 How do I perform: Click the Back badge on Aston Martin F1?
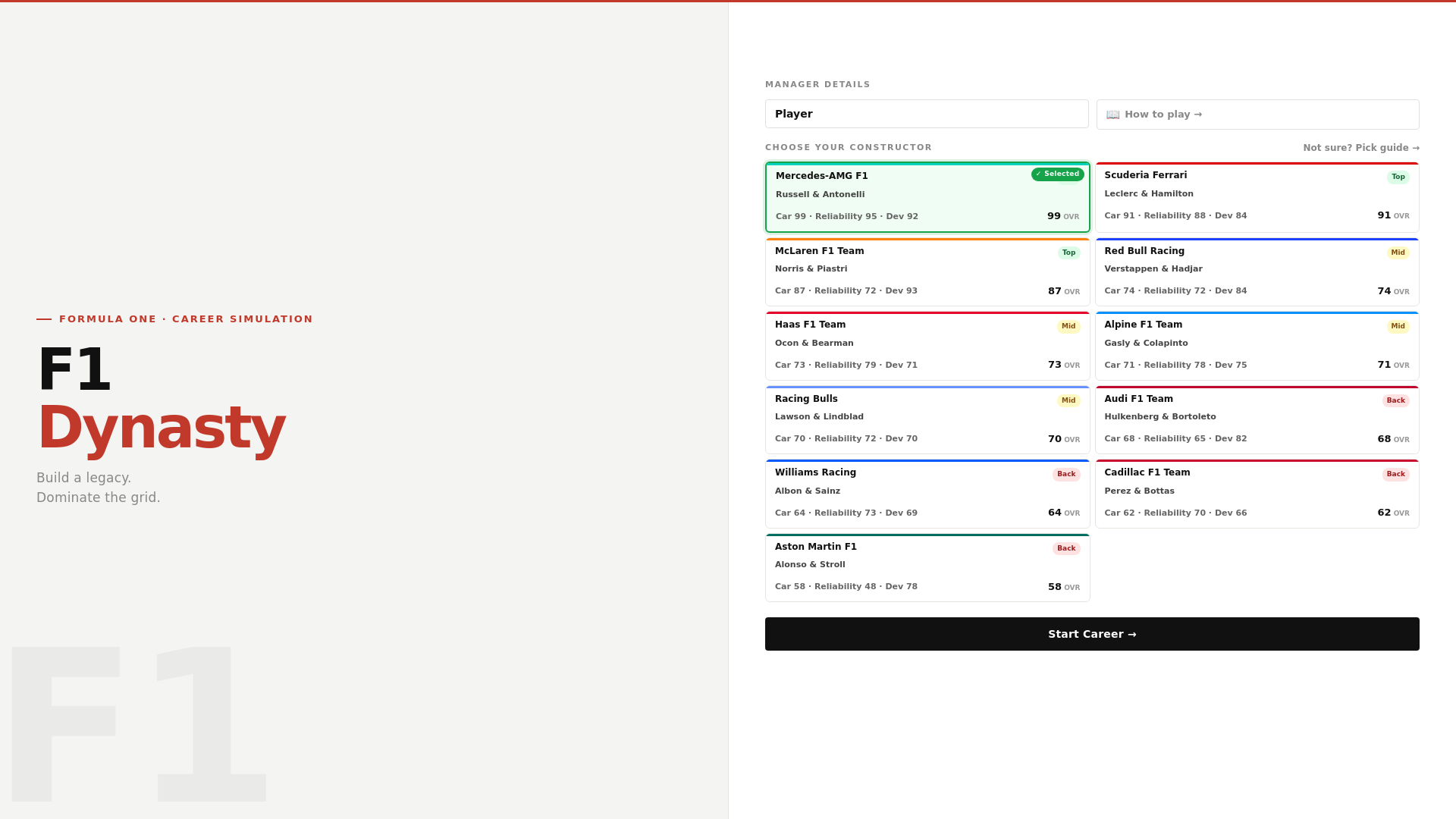(1066, 548)
